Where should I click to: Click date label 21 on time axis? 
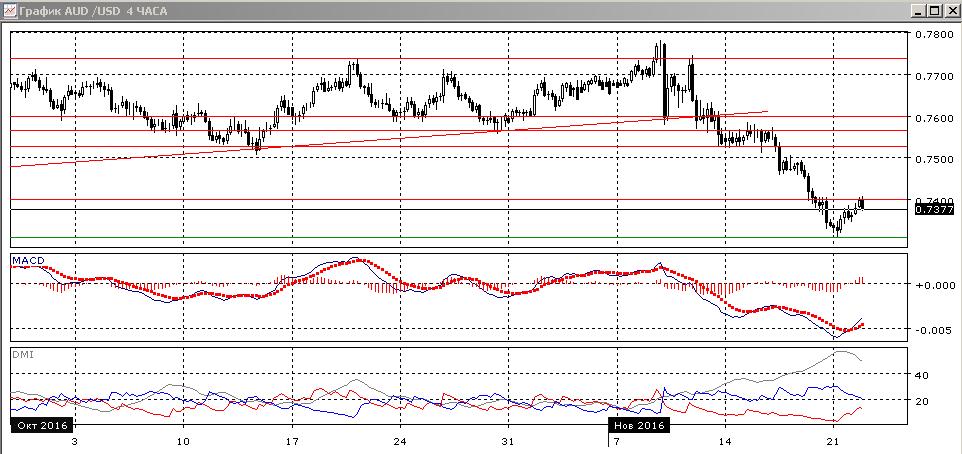pyautogui.click(x=833, y=442)
